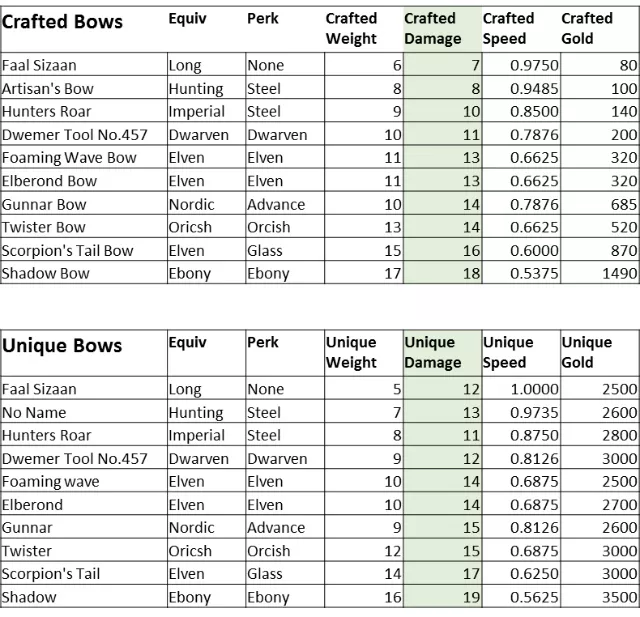
Task: Select Scorpion's Tail Bow Glass perk cell
Action: pyautogui.click(x=285, y=251)
